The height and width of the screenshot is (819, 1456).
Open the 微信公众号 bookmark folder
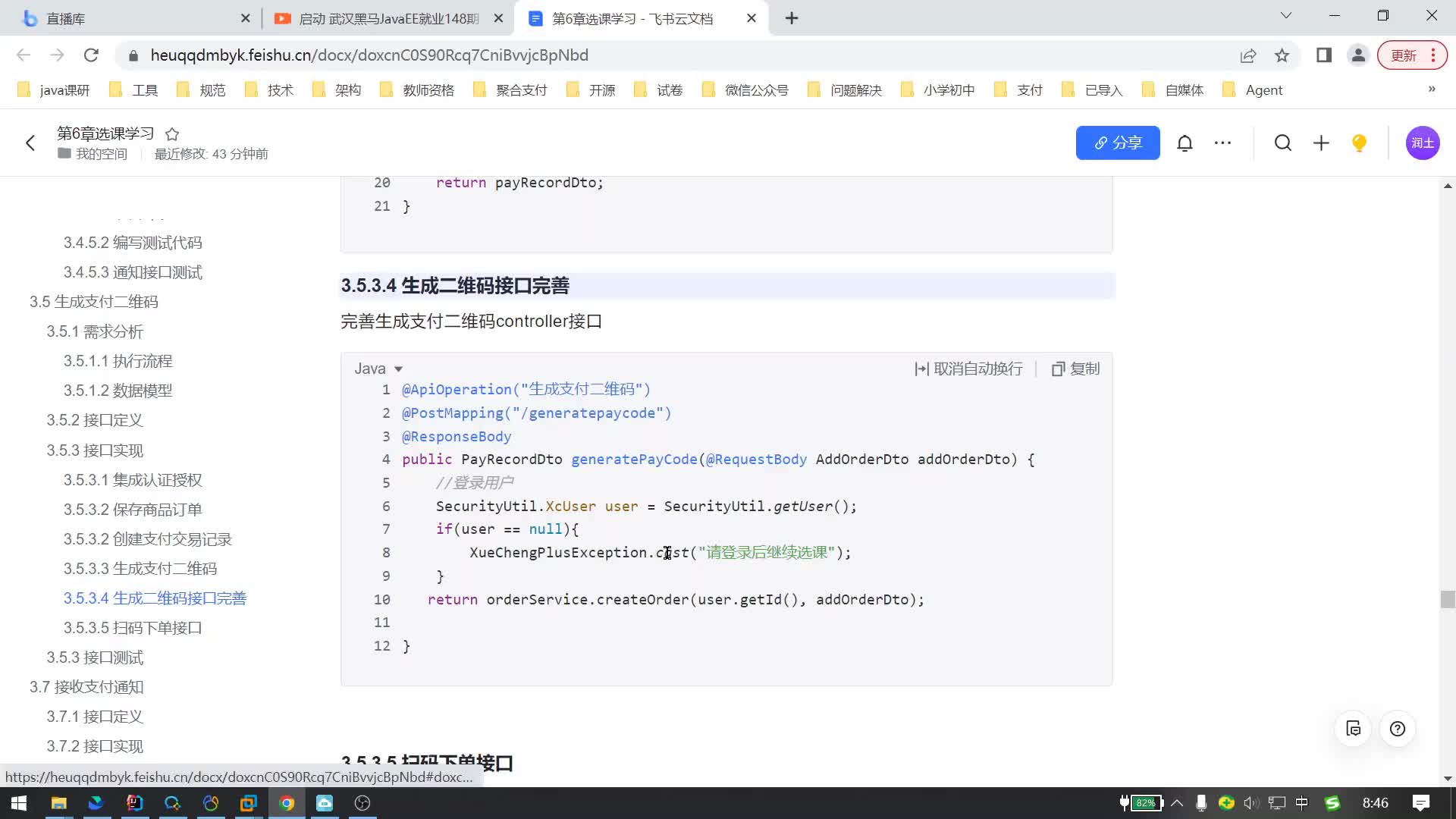coord(746,90)
